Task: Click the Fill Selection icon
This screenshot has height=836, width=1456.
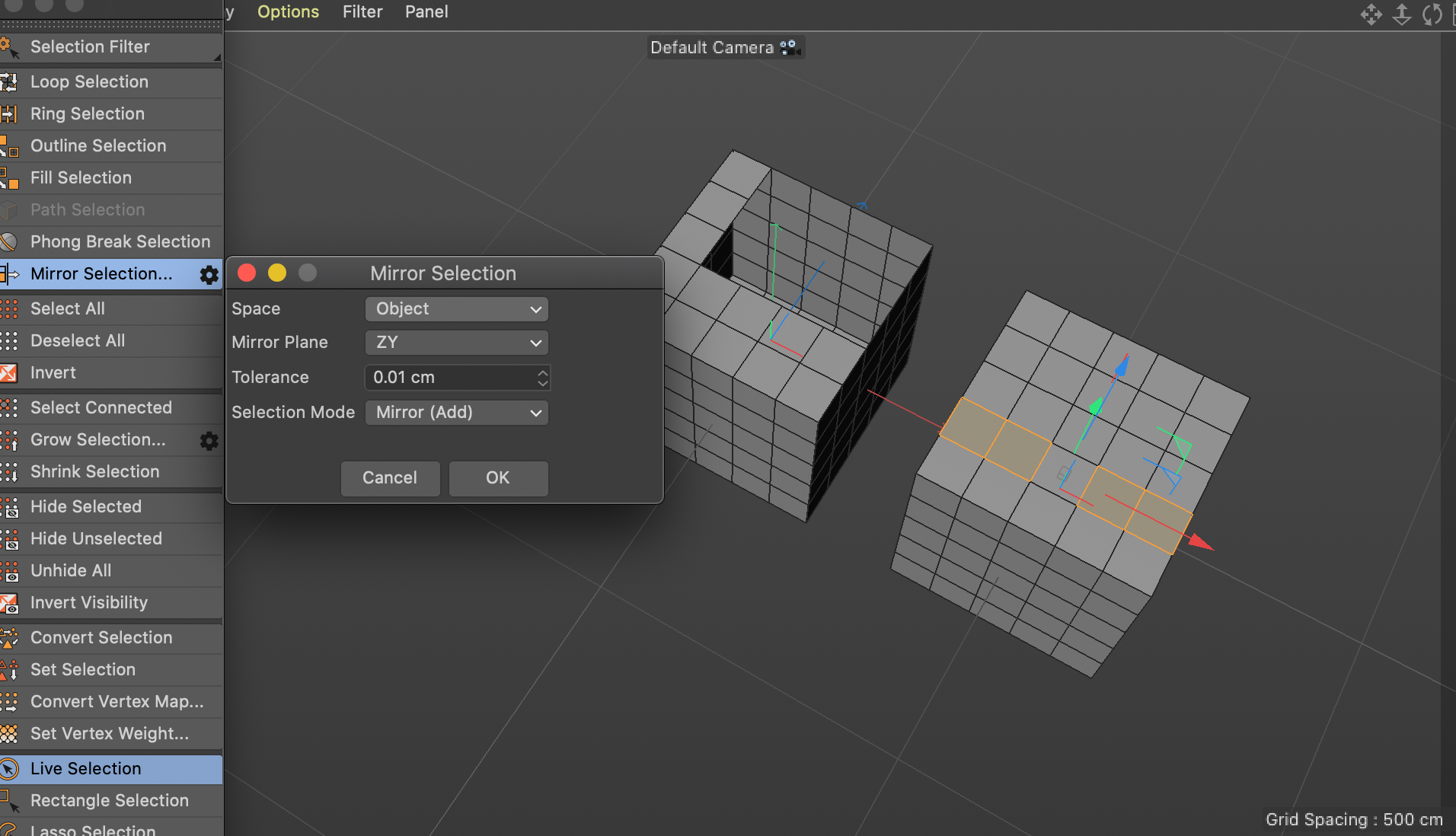Action: pos(9,177)
